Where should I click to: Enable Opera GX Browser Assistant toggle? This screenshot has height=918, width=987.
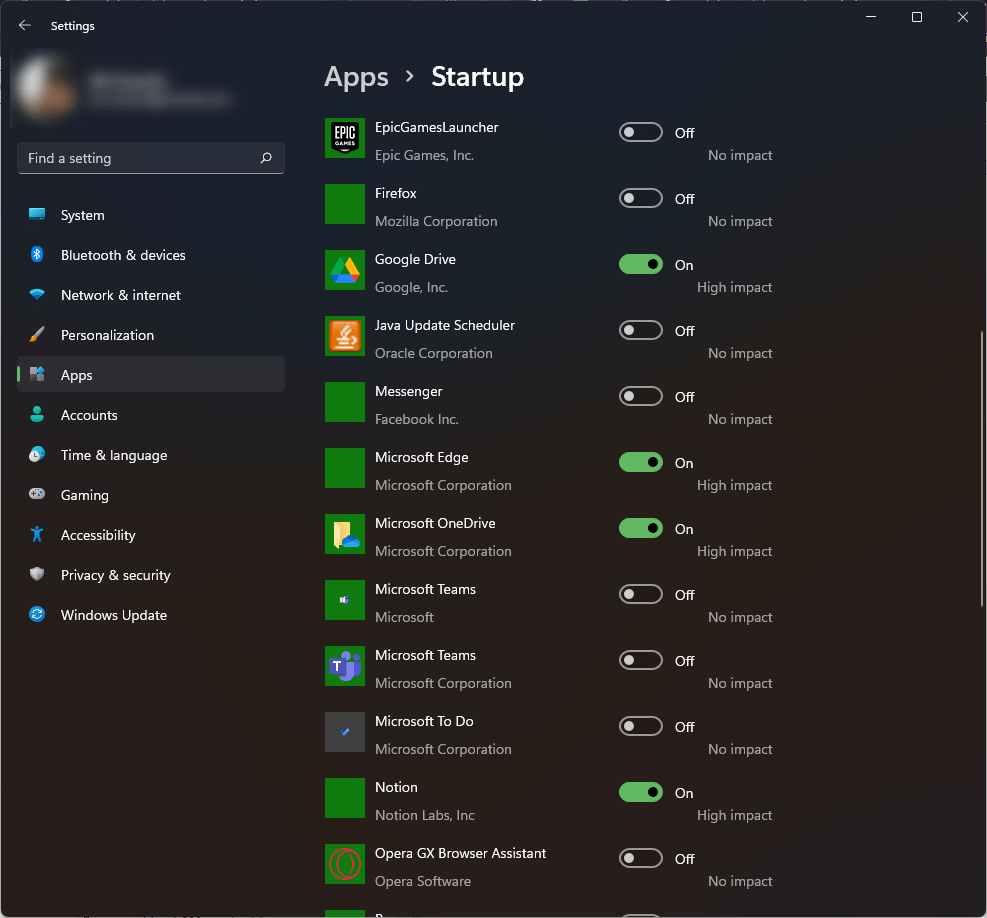pos(641,858)
